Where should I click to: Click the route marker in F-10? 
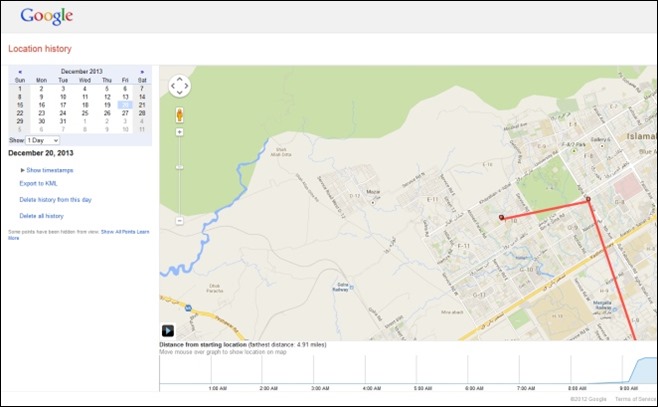pyautogui.click(x=501, y=217)
